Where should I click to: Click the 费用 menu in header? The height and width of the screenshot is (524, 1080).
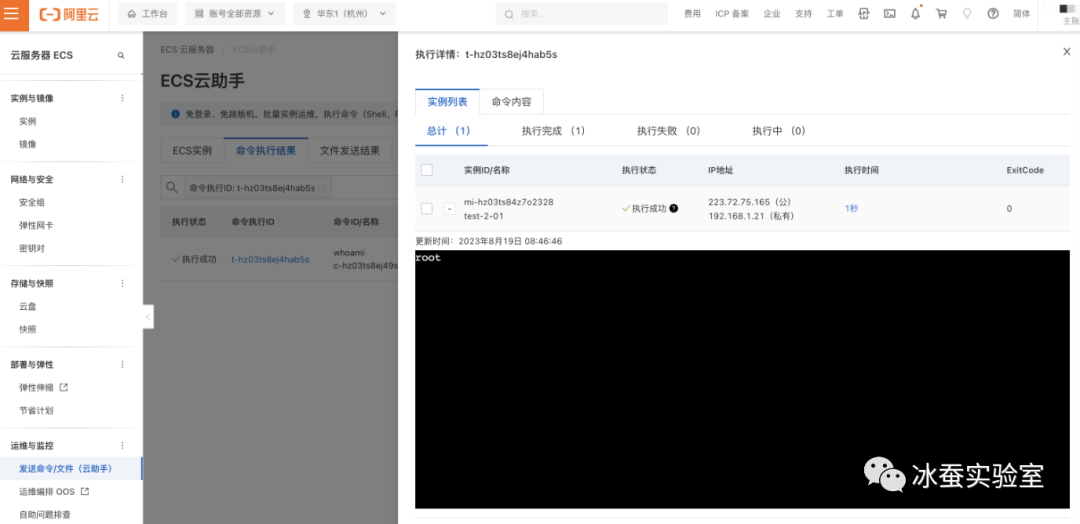pos(692,14)
